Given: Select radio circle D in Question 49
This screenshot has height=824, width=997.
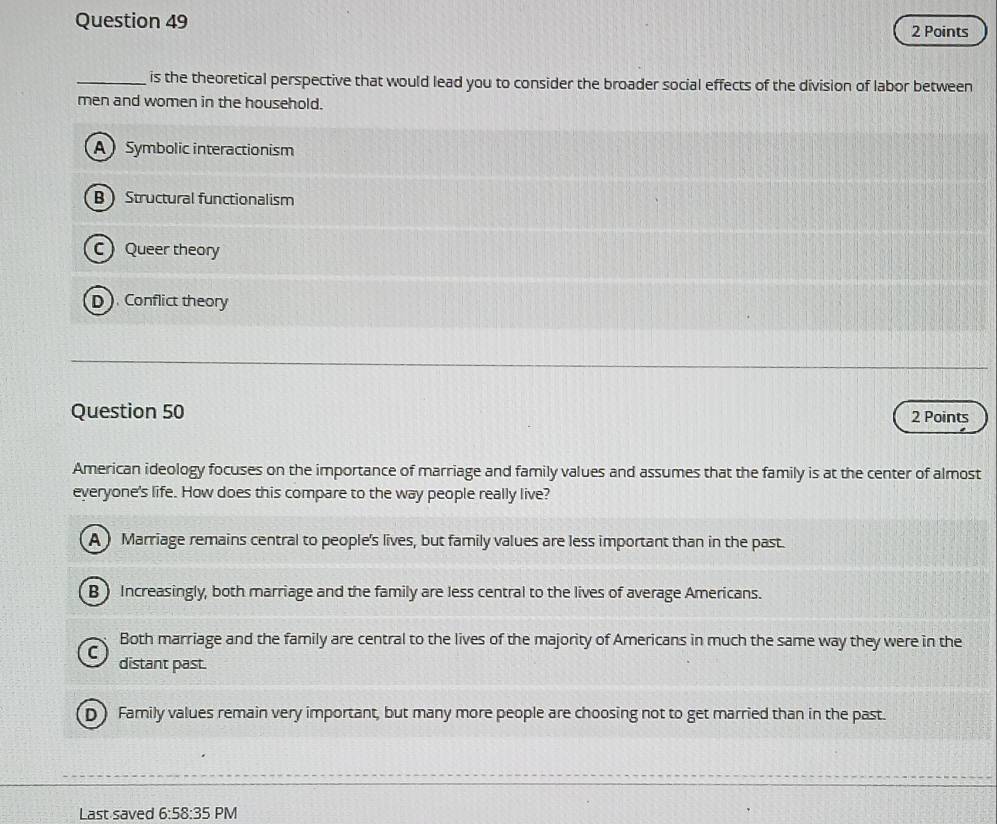Looking at the screenshot, I should pyautogui.click(x=98, y=301).
